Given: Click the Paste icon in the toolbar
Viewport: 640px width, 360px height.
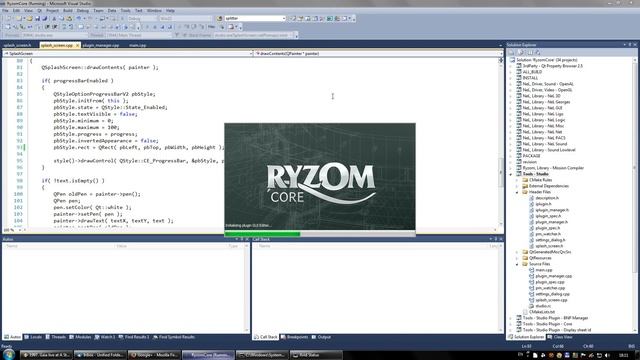Looking at the screenshot, I should click(69, 18).
